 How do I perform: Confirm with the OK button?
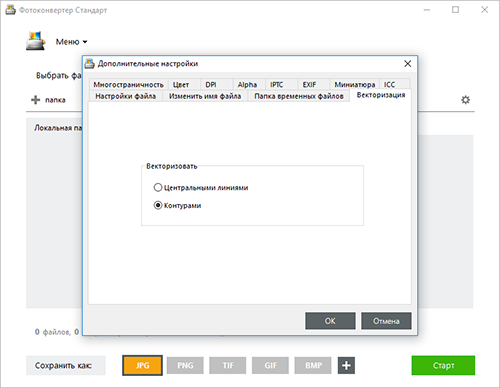coord(330,321)
